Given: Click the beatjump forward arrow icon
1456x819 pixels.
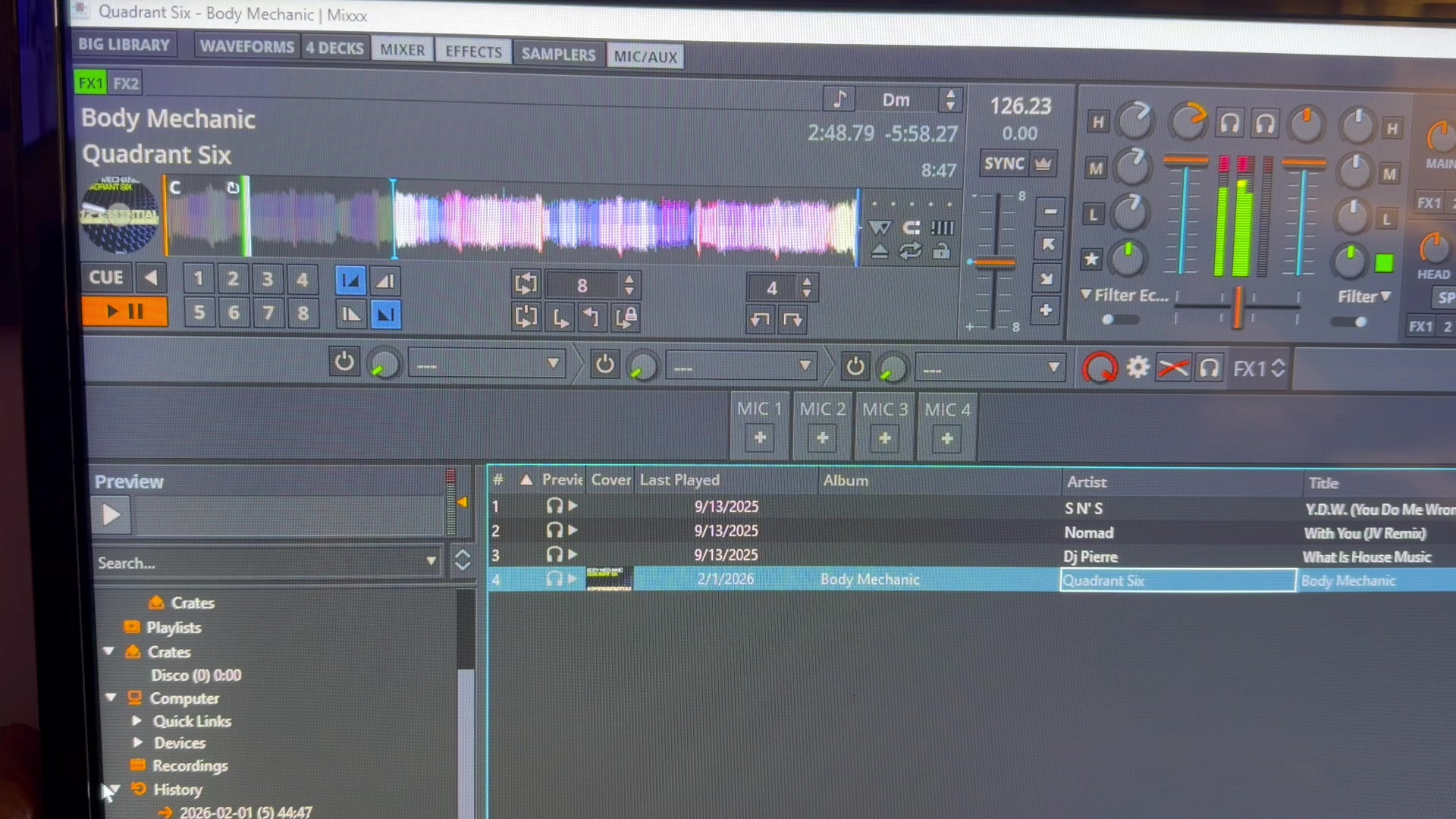Looking at the screenshot, I should 792,320.
